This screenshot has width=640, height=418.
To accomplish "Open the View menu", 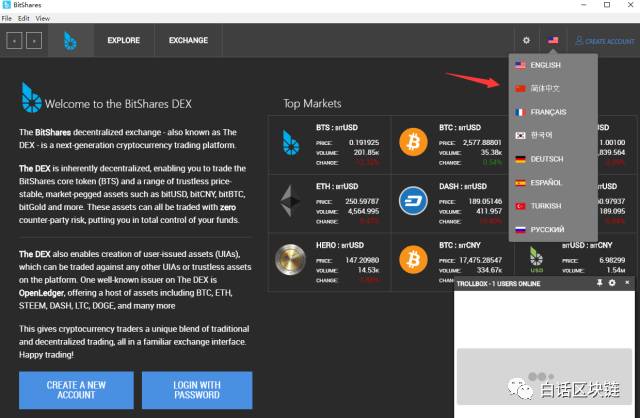I will pyautogui.click(x=42, y=18).
